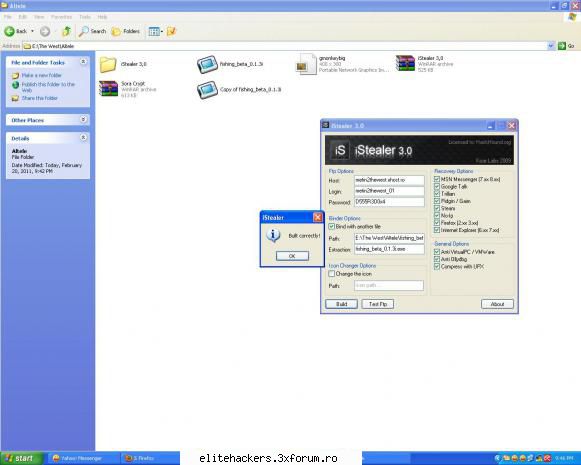Go up one folder level
581x465 pixels.
pyautogui.click(x=66, y=31)
